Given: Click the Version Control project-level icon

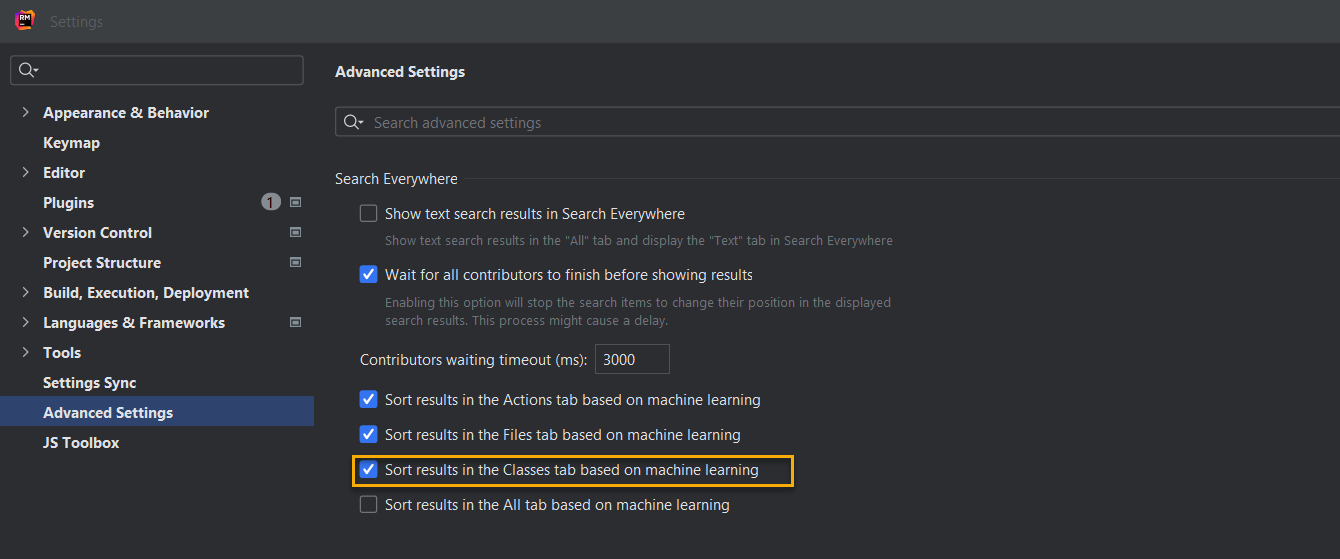Looking at the screenshot, I should 295,232.
